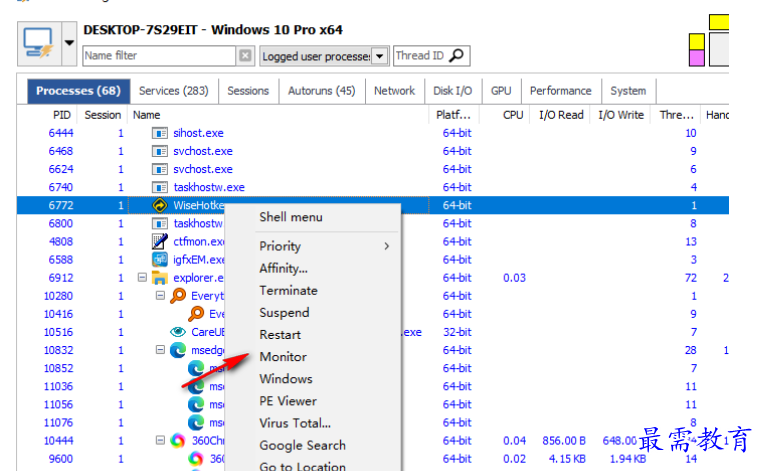Open the Performance tab
Image resolution: width=760 pixels, height=471 pixels.
point(560,91)
